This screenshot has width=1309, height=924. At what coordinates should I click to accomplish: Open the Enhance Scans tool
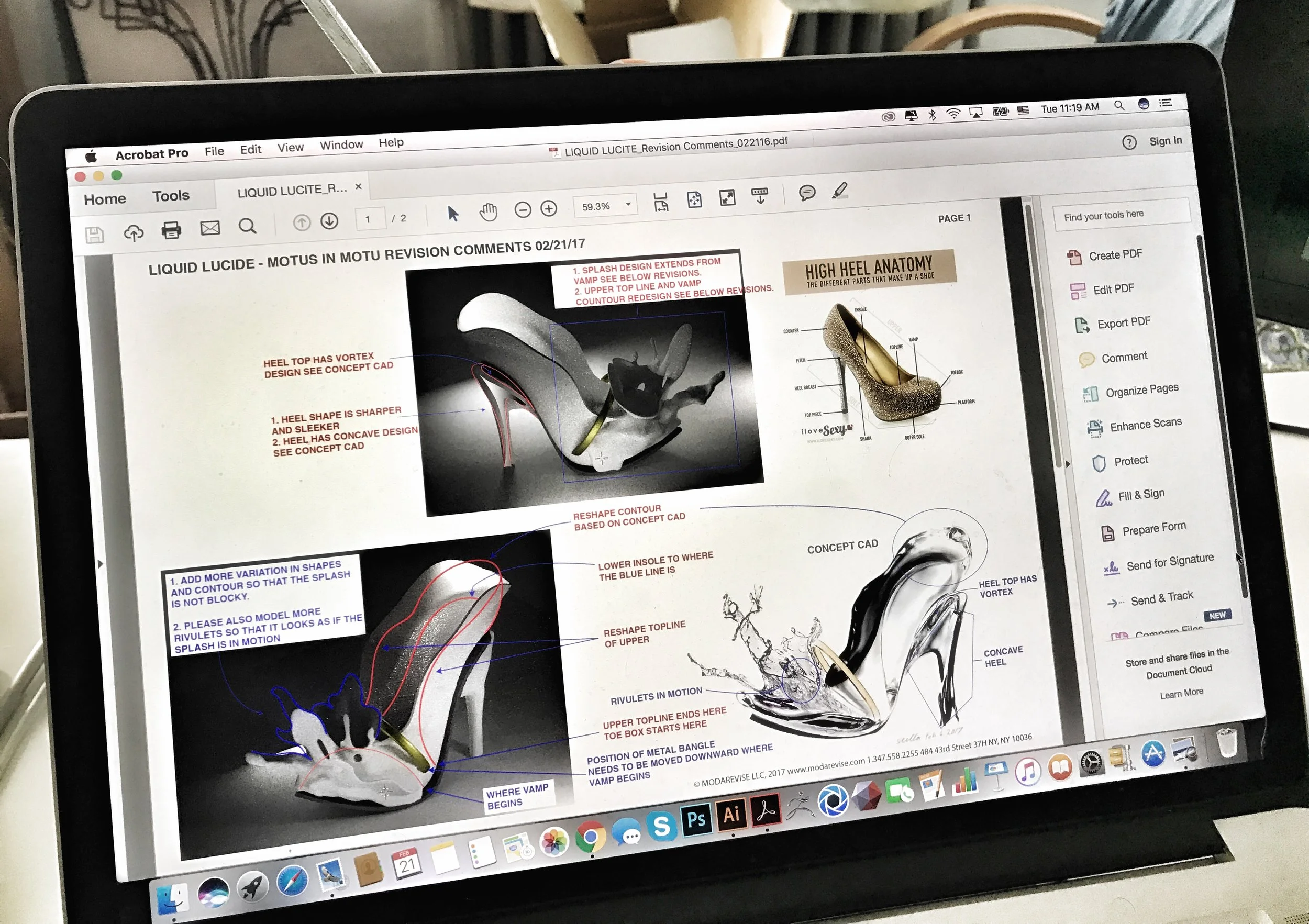pos(1134,425)
